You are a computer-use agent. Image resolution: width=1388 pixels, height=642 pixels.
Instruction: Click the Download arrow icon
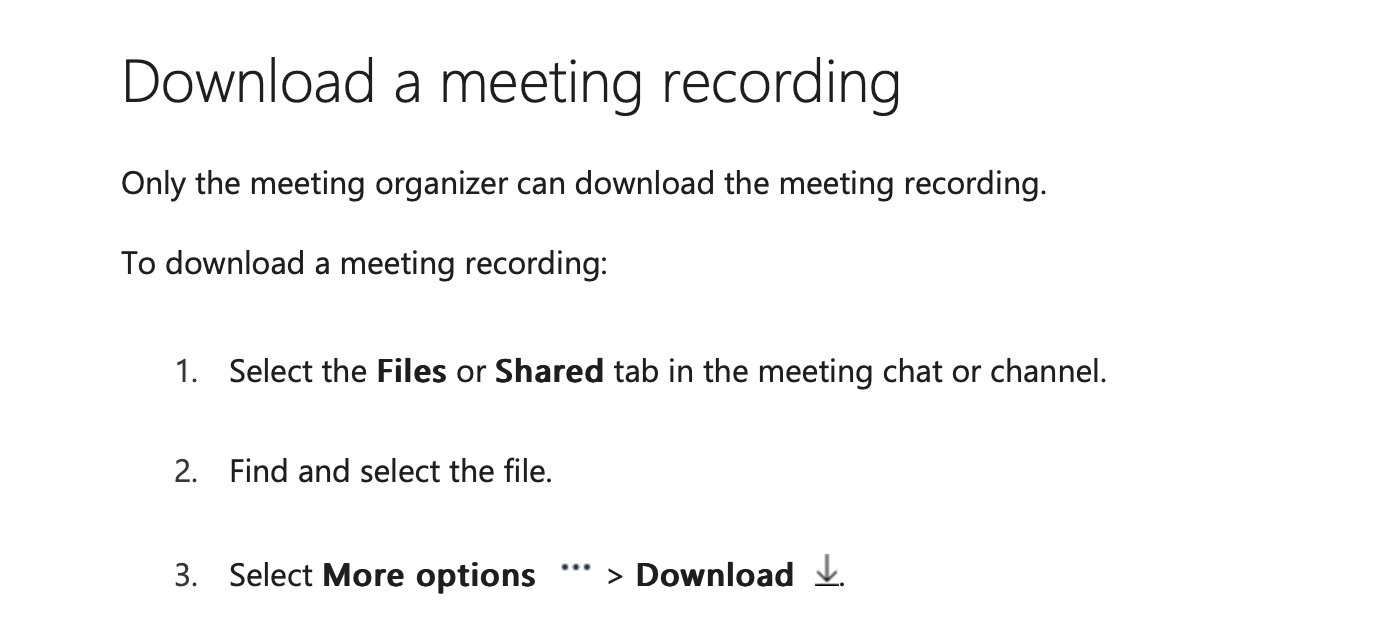pyautogui.click(x=826, y=571)
